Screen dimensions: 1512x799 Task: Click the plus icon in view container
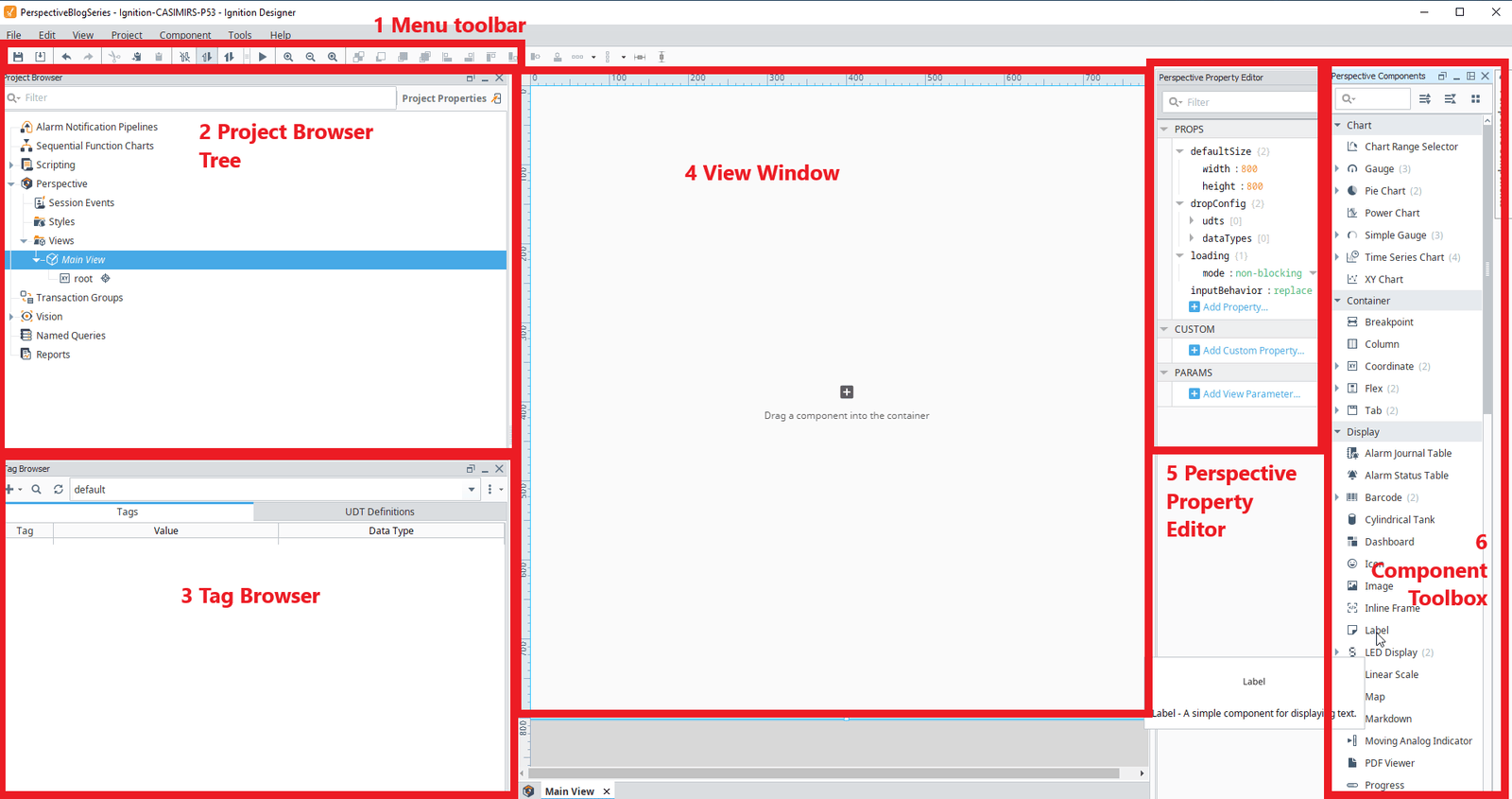click(x=847, y=391)
